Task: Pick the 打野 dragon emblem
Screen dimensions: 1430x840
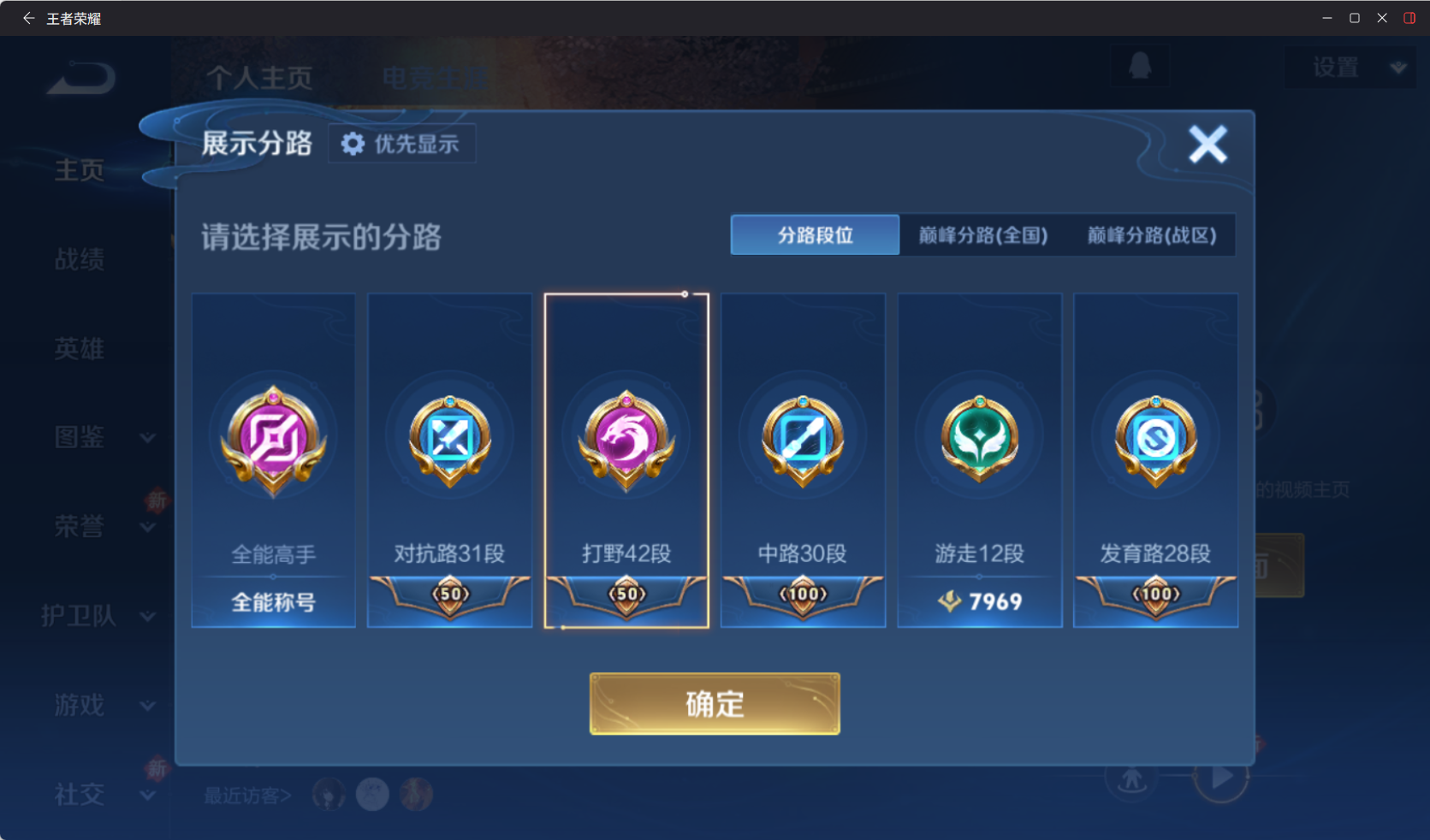Action: pos(626,441)
